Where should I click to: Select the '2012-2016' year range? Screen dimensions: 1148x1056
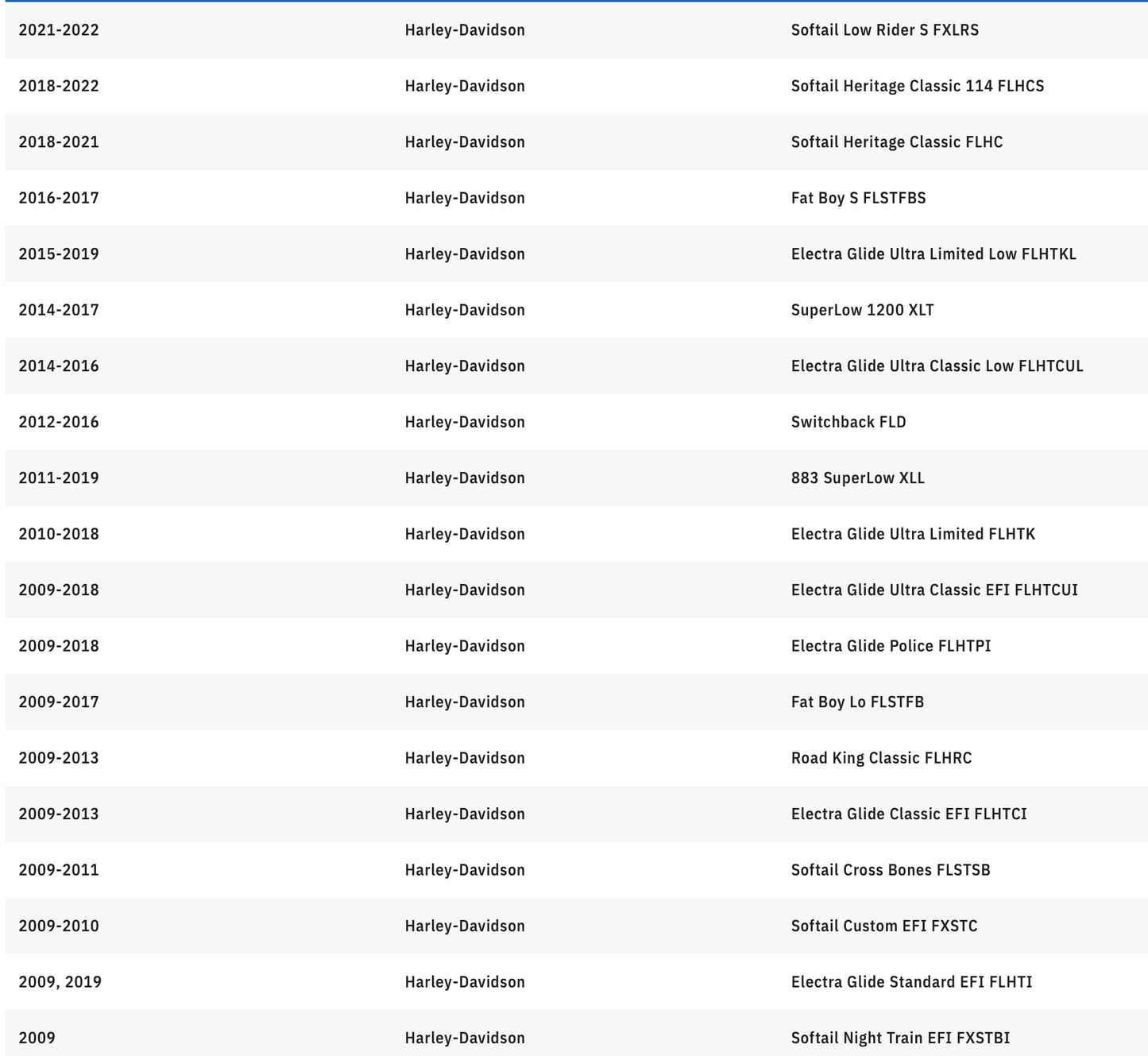tap(59, 422)
